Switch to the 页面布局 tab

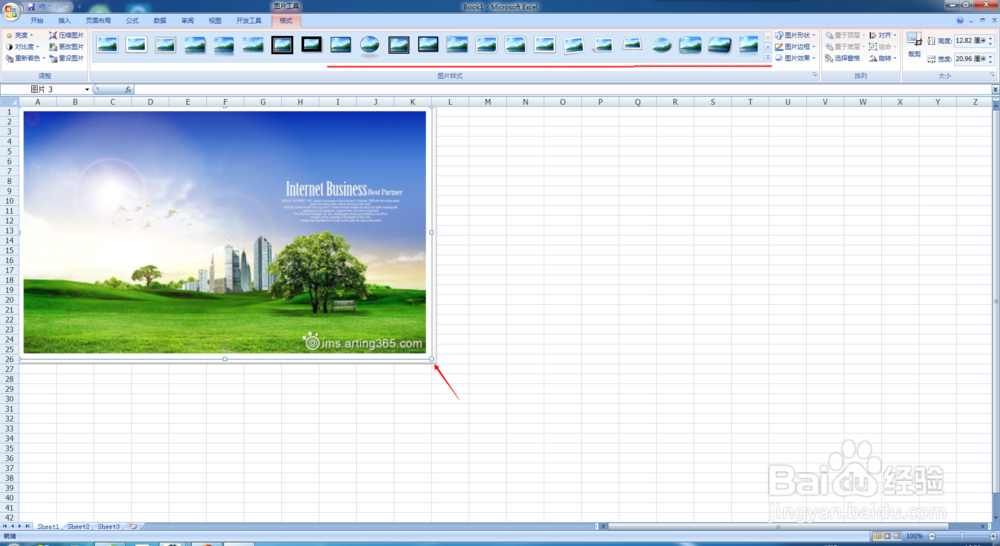click(98, 20)
